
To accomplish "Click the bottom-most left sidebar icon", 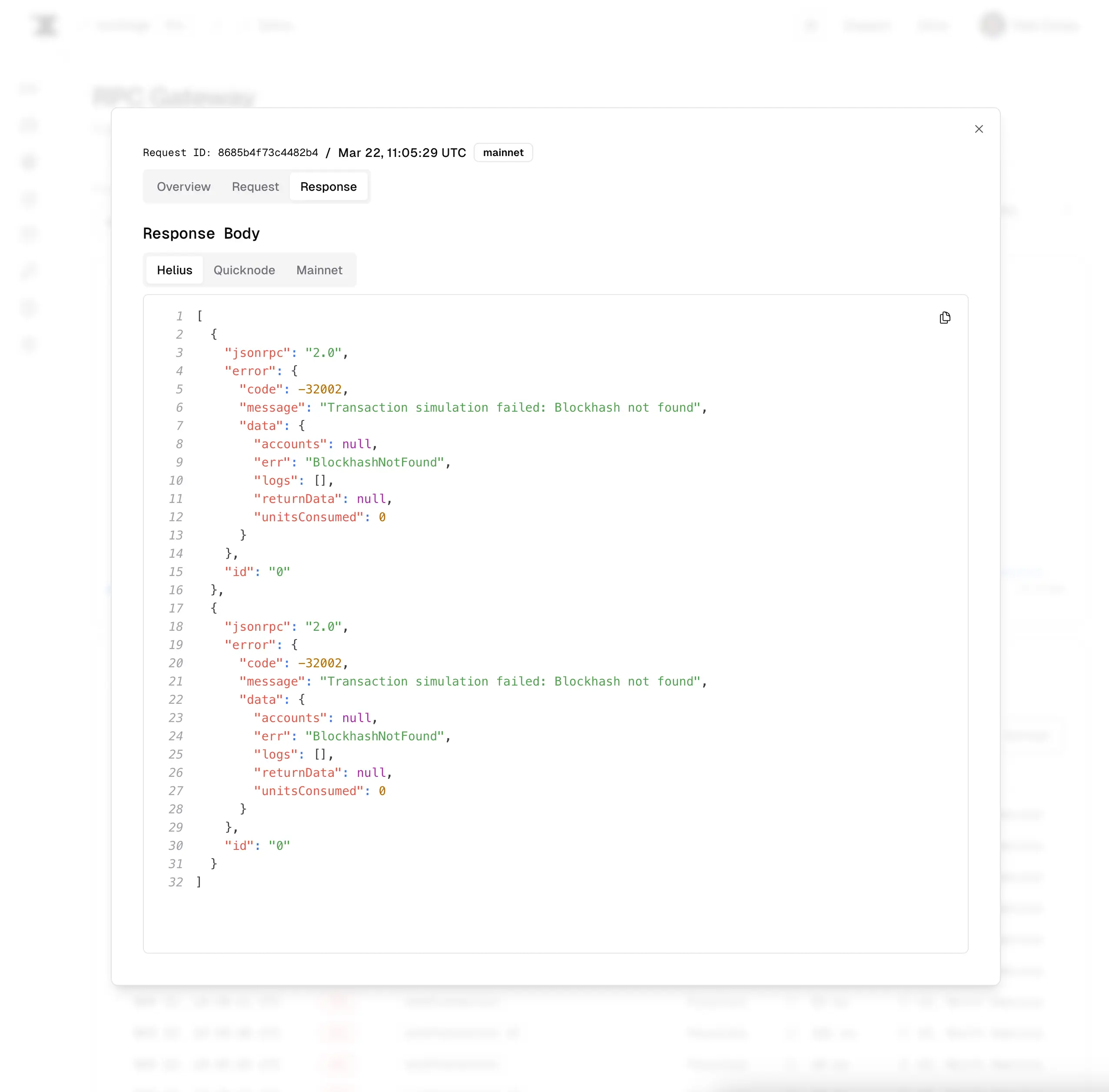I will point(29,344).
